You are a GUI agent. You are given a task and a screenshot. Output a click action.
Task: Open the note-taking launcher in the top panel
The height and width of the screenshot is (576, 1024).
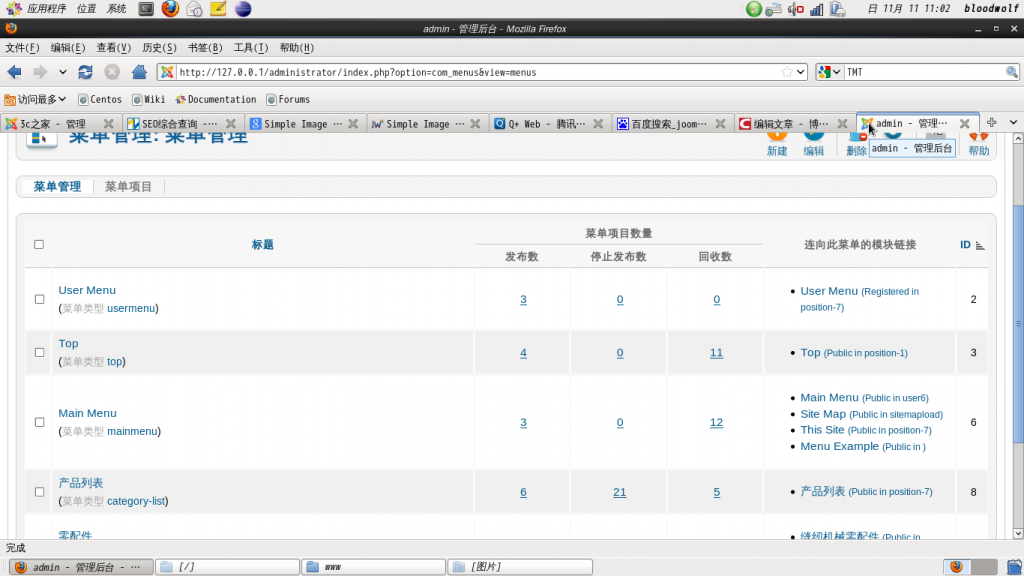pyautogui.click(x=218, y=8)
